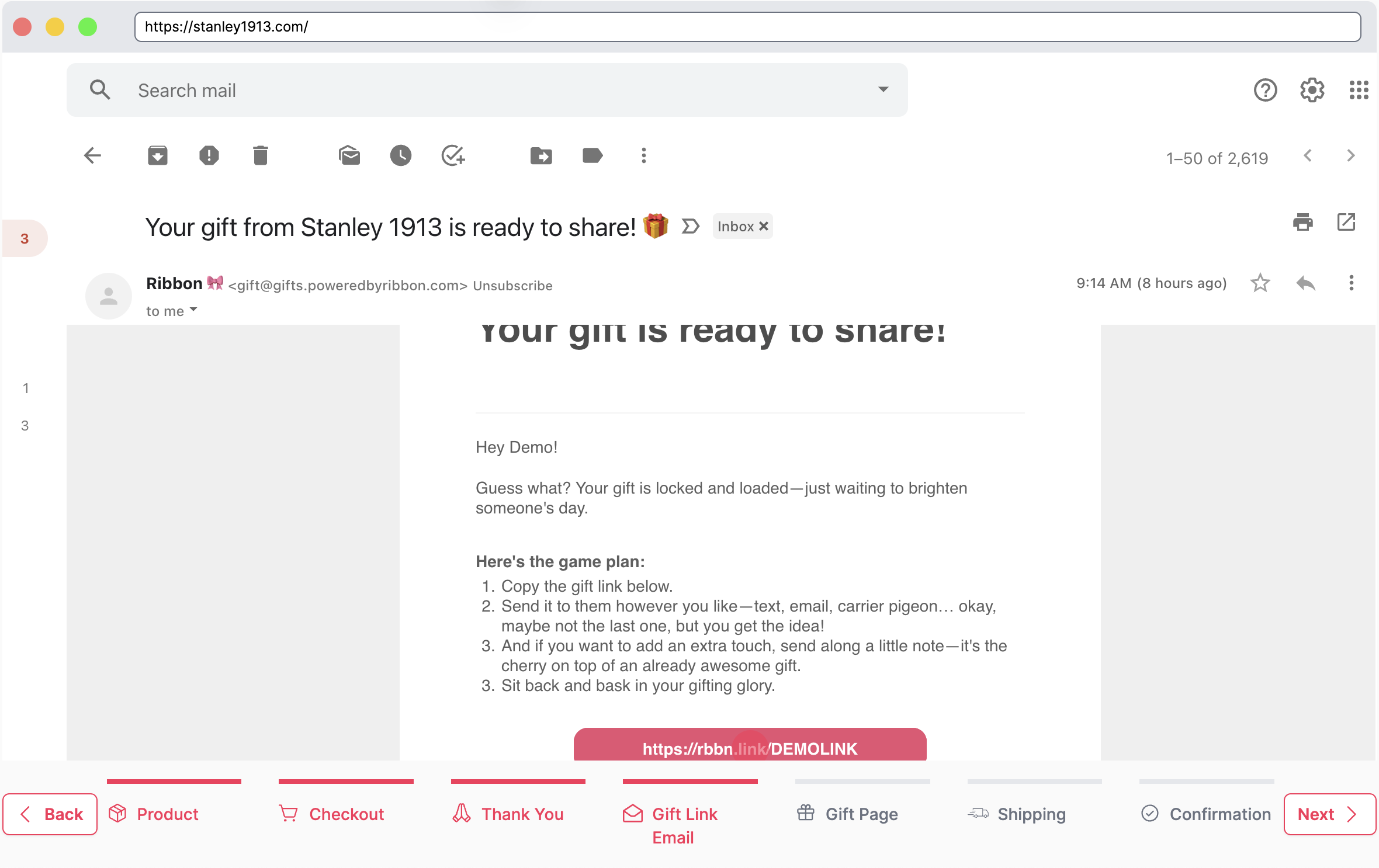Viewport: 1379px width, 868px height.
Task: Remove the Inbox label chip
Action: 763,226
